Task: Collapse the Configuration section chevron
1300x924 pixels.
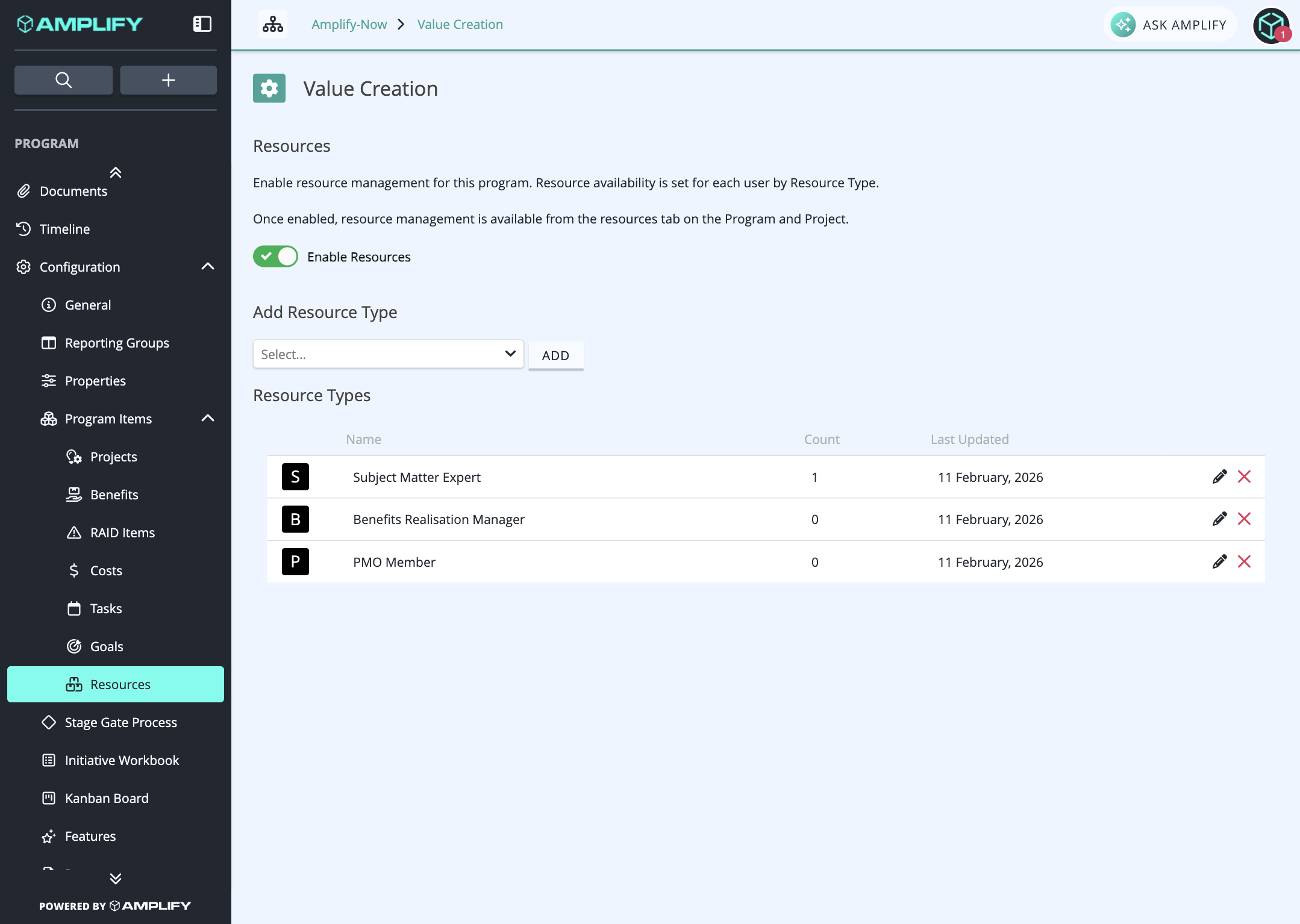Action: pos(207,266)
